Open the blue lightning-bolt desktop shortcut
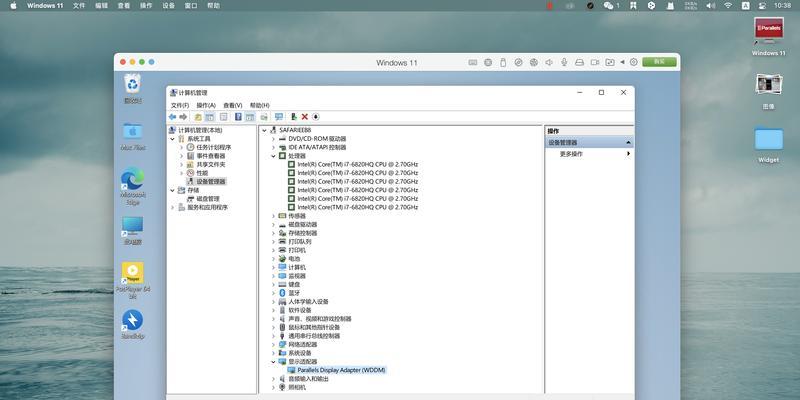Screen dimensions: 800x400 coord(133,324)
